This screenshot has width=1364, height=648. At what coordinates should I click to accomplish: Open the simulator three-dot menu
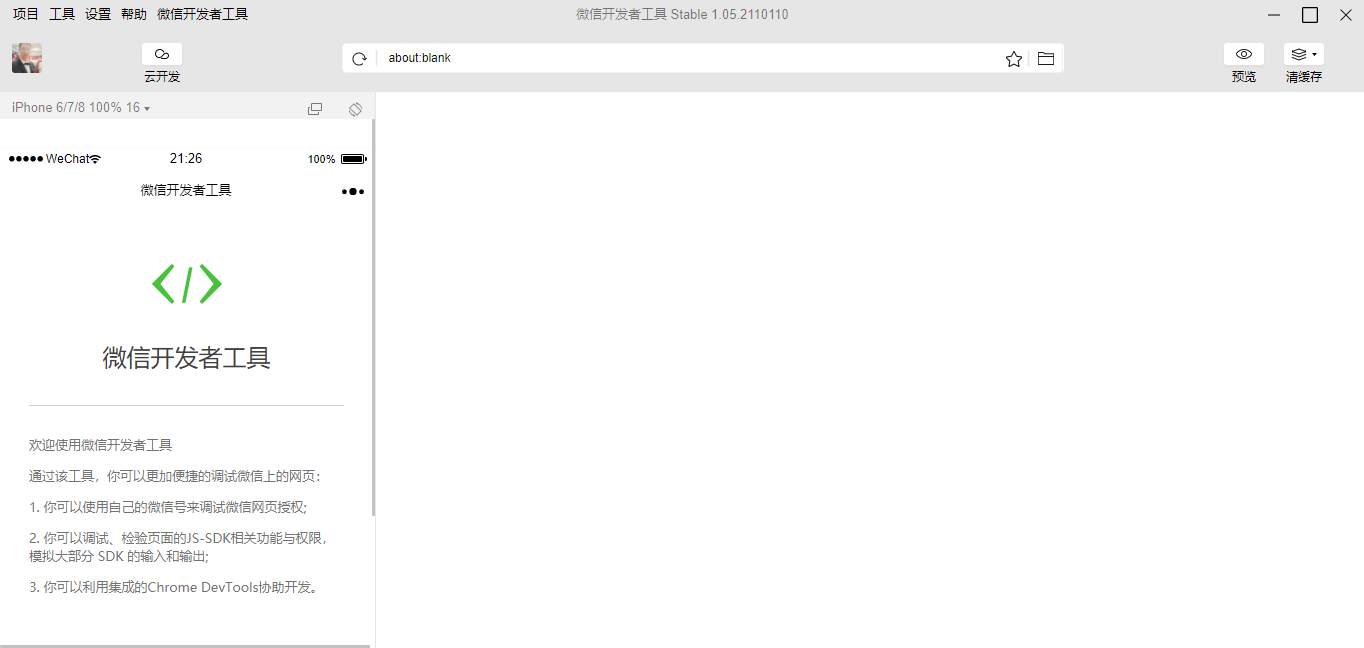click(x=353, y=191)
